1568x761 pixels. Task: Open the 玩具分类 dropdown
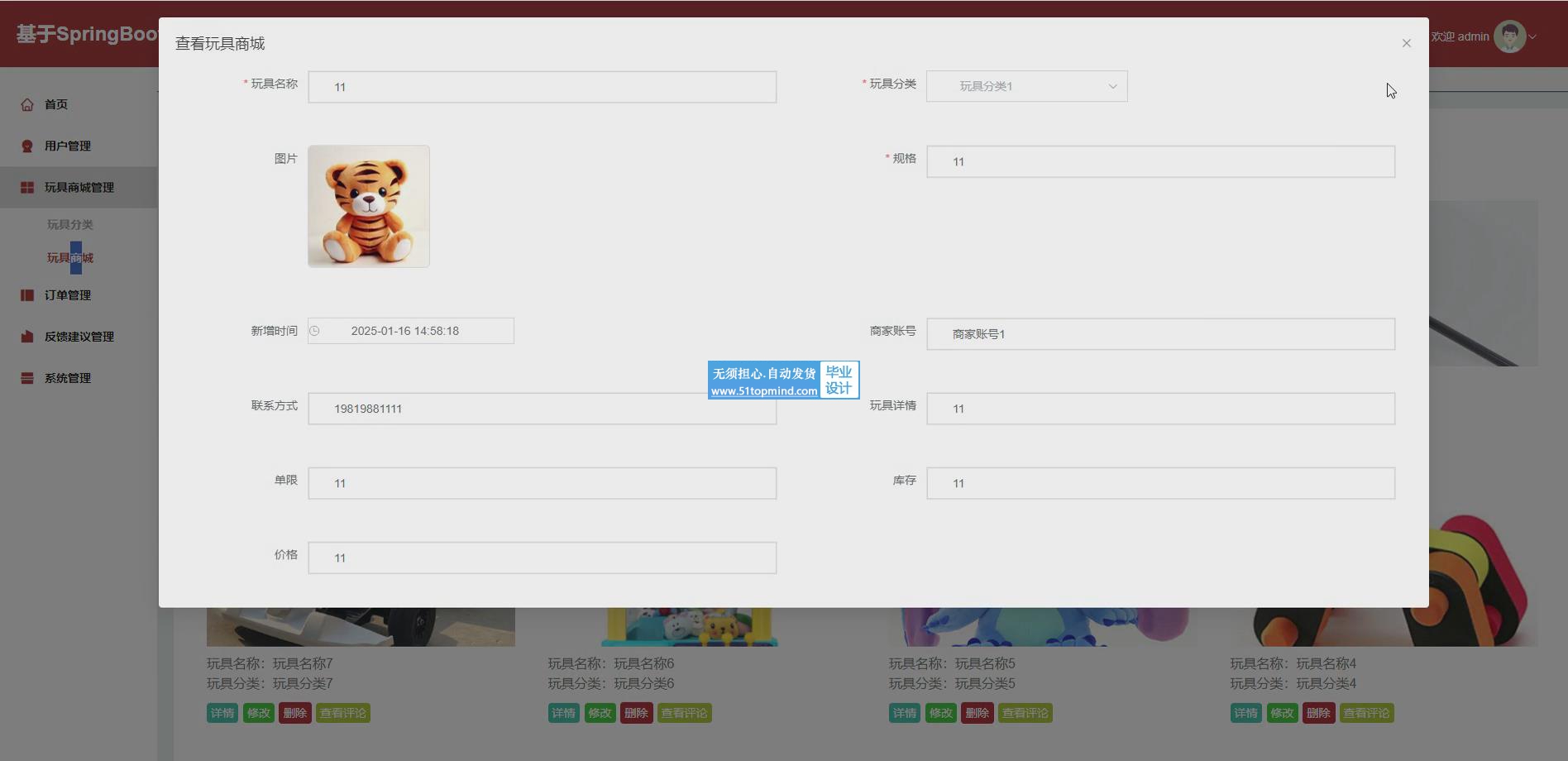point(1026,86)
